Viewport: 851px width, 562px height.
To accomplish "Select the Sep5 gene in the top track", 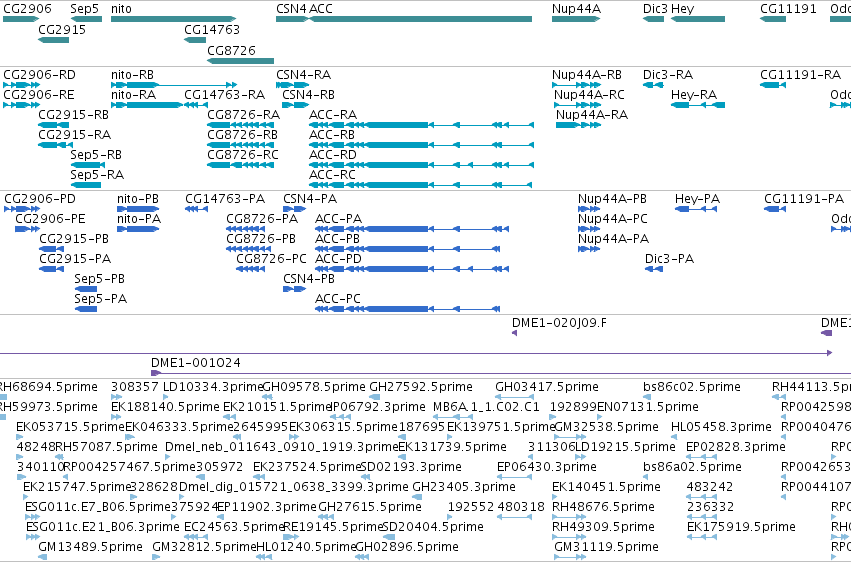I will (86, 19).
